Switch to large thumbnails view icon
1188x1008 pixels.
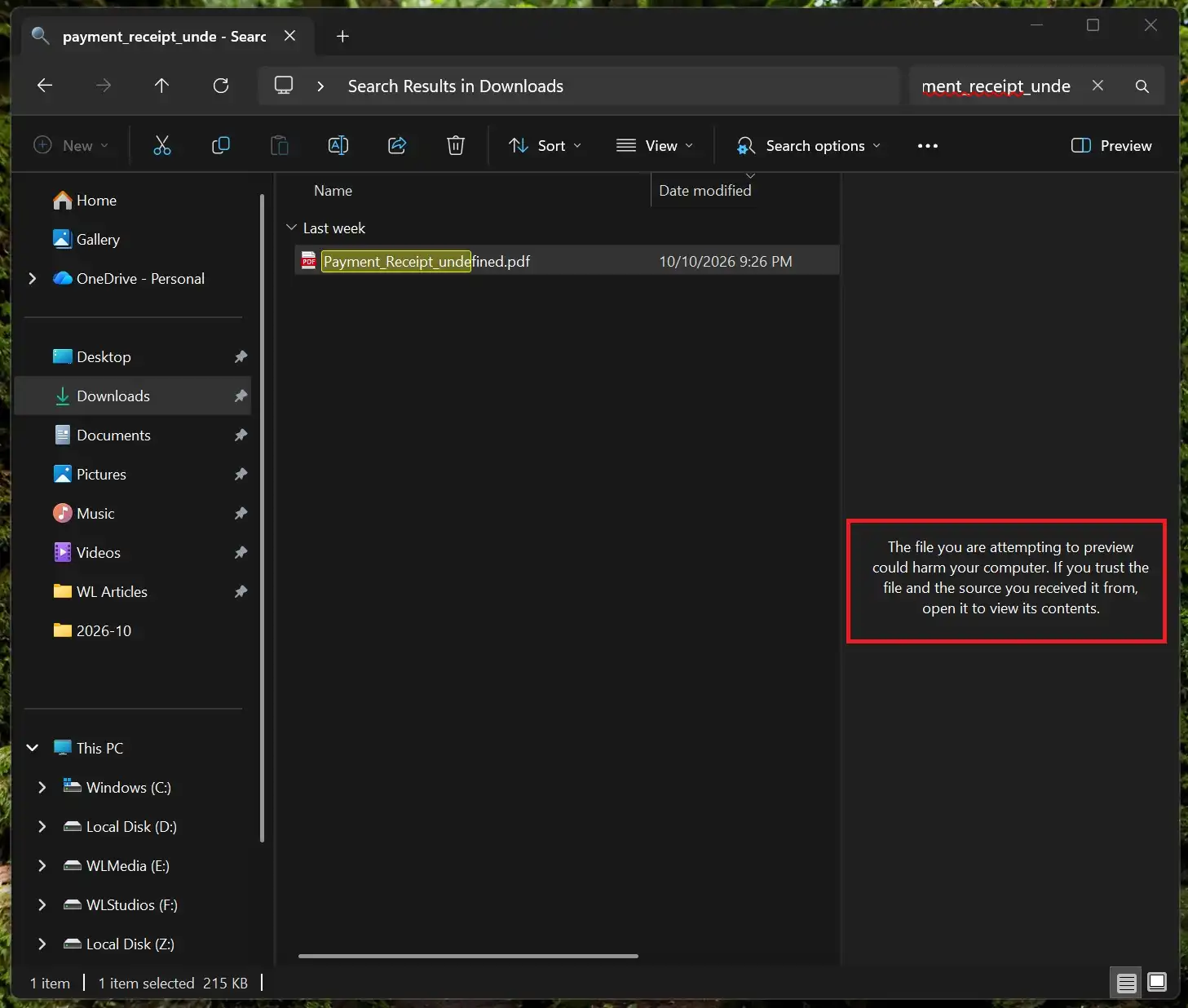(1157, 983)
